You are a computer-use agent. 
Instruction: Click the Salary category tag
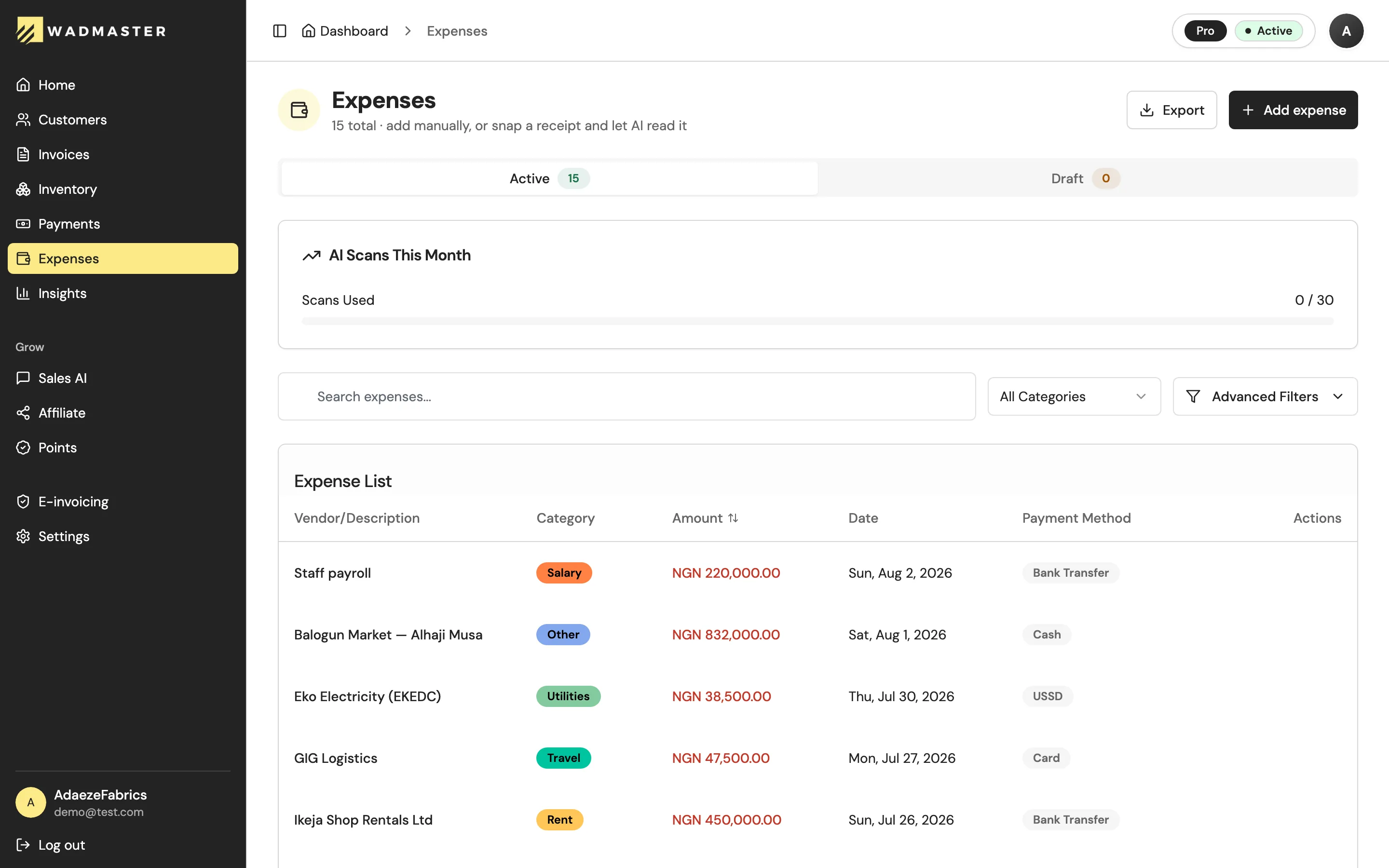(564, 573)
